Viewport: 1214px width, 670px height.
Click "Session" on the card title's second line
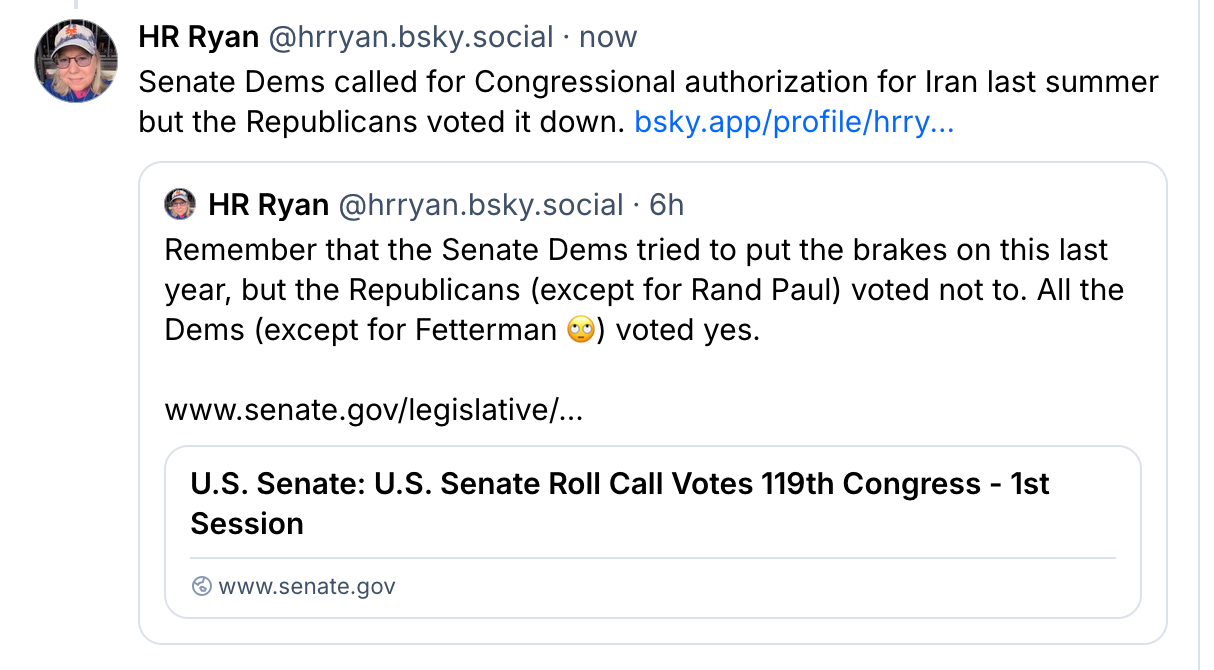pyautogui.click(x=247, y=524)
